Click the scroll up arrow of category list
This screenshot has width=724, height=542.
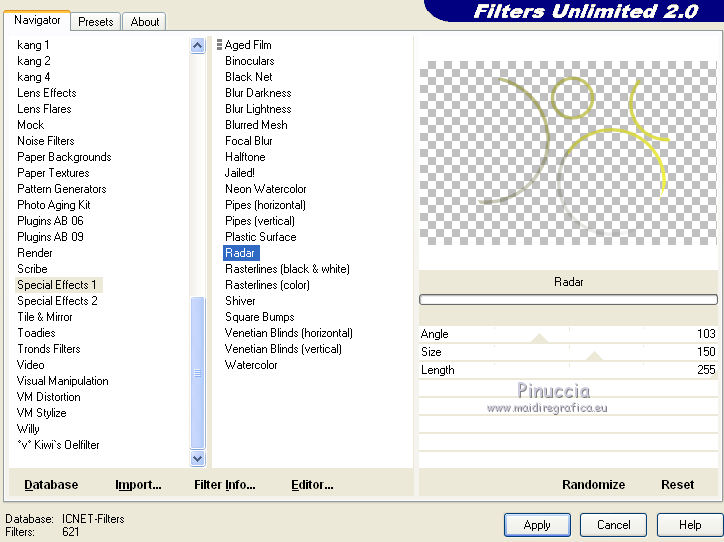[197, 45]
